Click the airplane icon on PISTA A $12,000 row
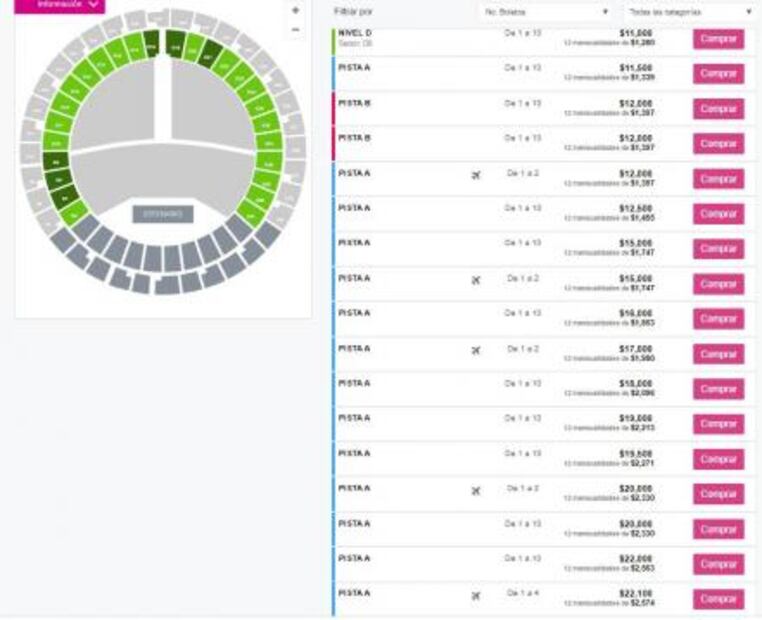Viewport: 762px width, 620px height. pyautogui.click(x=475, y=175)
